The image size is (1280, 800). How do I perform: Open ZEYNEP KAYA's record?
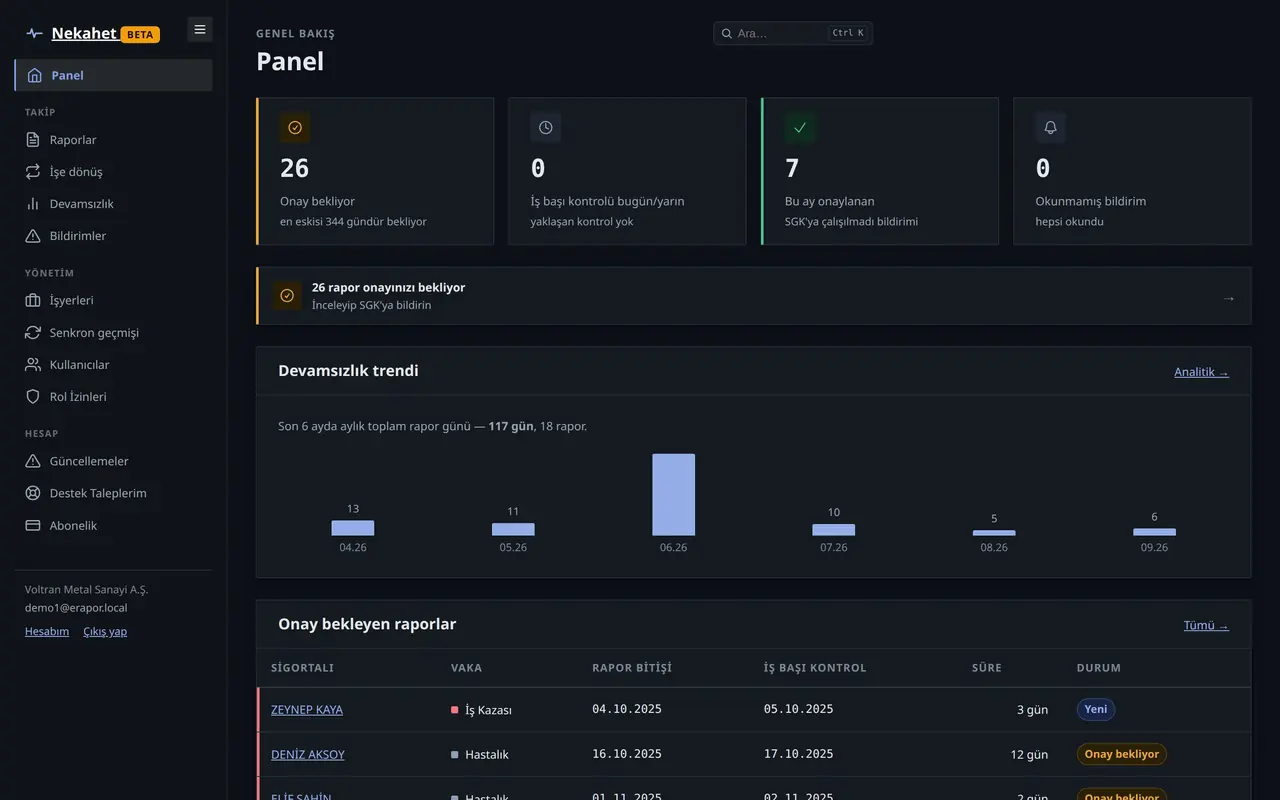307,710
